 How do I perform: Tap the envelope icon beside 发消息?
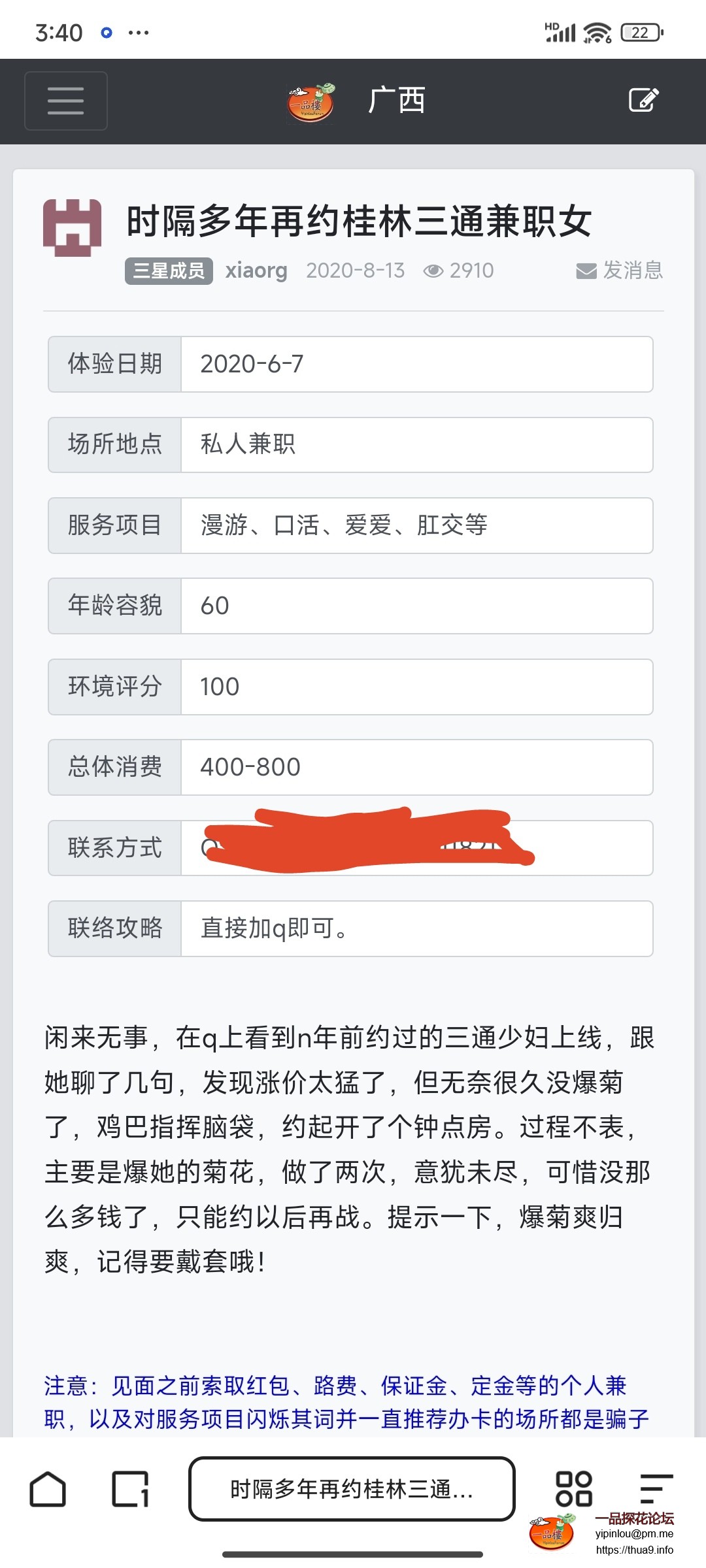tap(586, 271)
